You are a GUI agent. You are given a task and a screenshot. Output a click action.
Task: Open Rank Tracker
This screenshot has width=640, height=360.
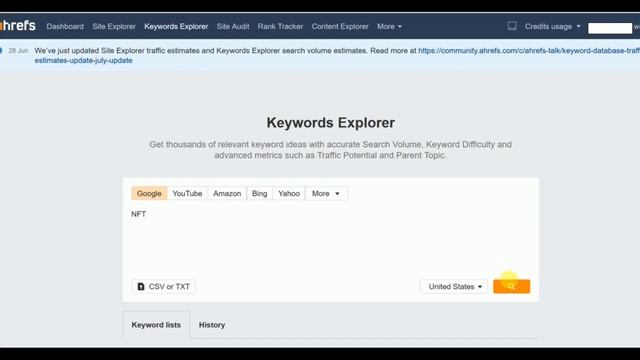click(x=280, y=27)
